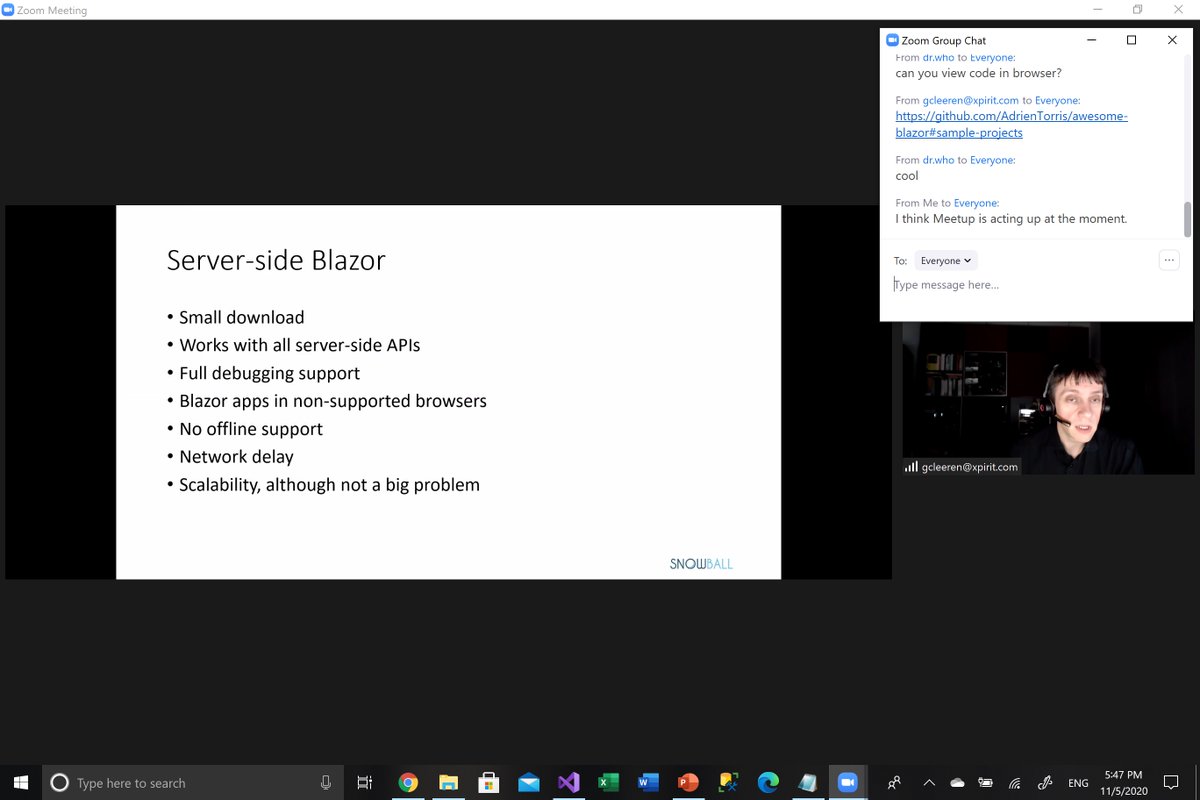The image size is (1200, 800).
Task: Launch Google Chrome from the taskbar
Action: click(x=408, y=783)
